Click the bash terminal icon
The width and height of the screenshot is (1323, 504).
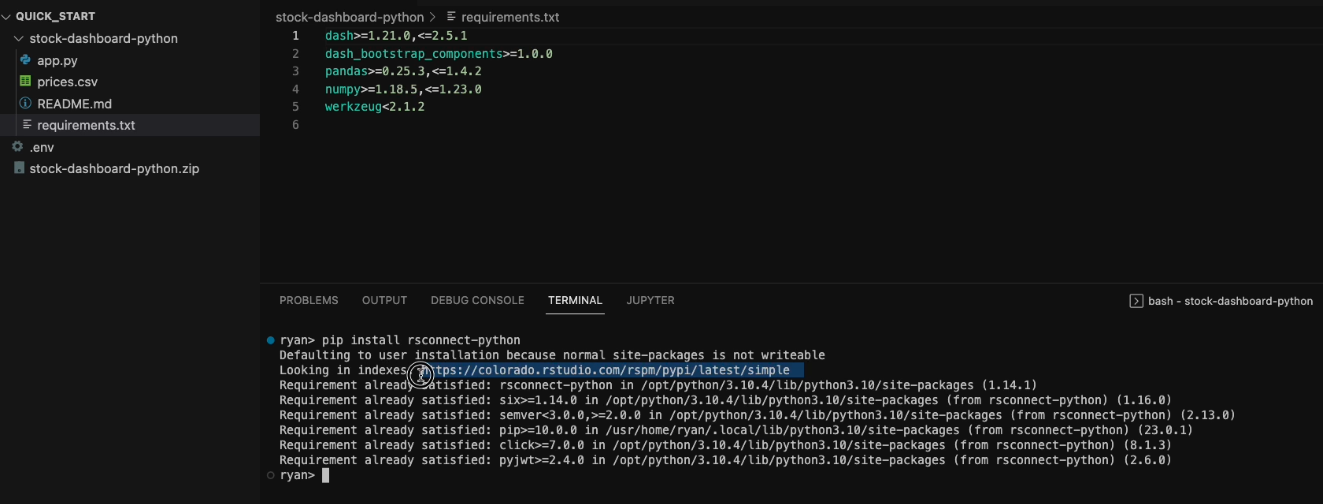click(1136, 301)
